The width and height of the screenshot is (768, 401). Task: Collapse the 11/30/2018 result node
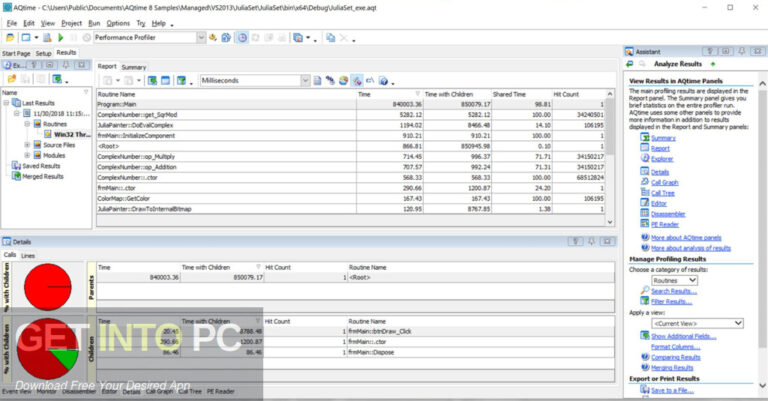pos(17,114)
